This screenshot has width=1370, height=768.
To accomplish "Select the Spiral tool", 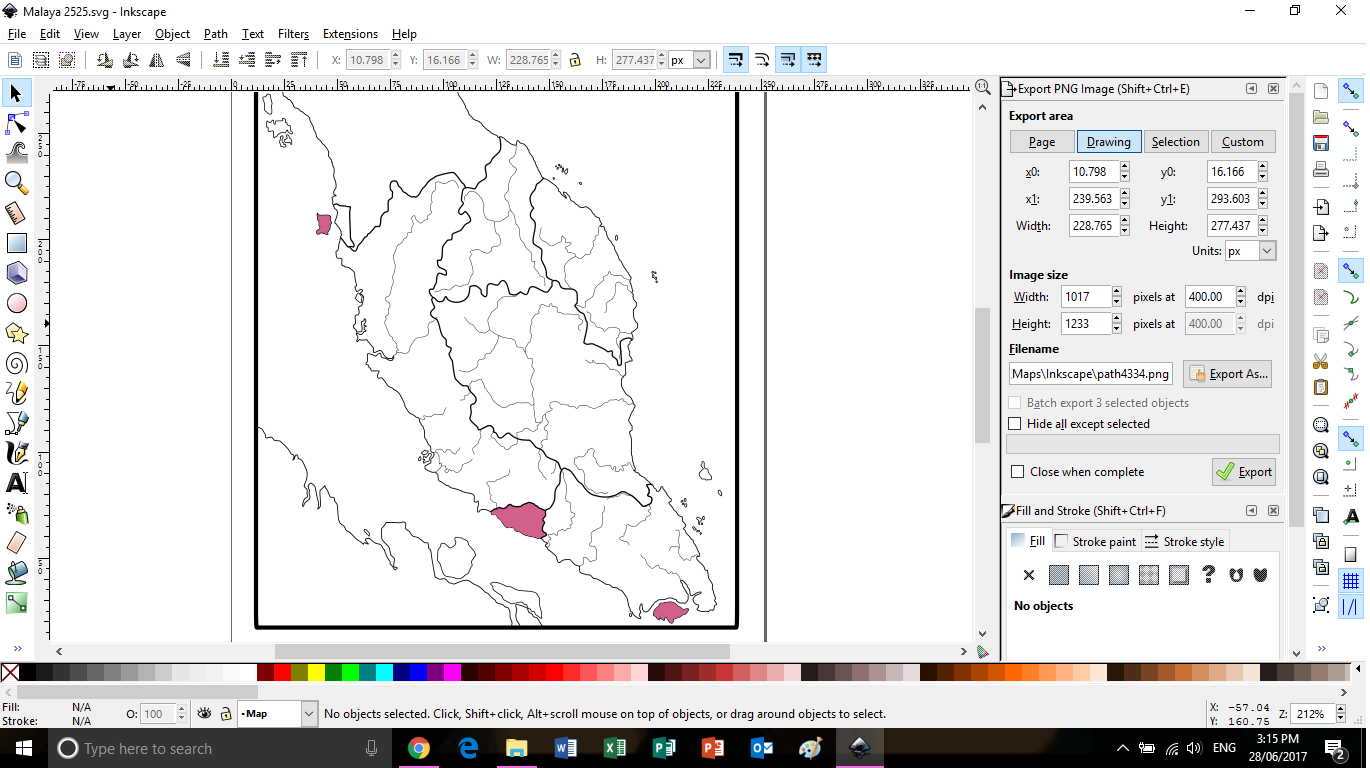I will click(x=16, y=363).
